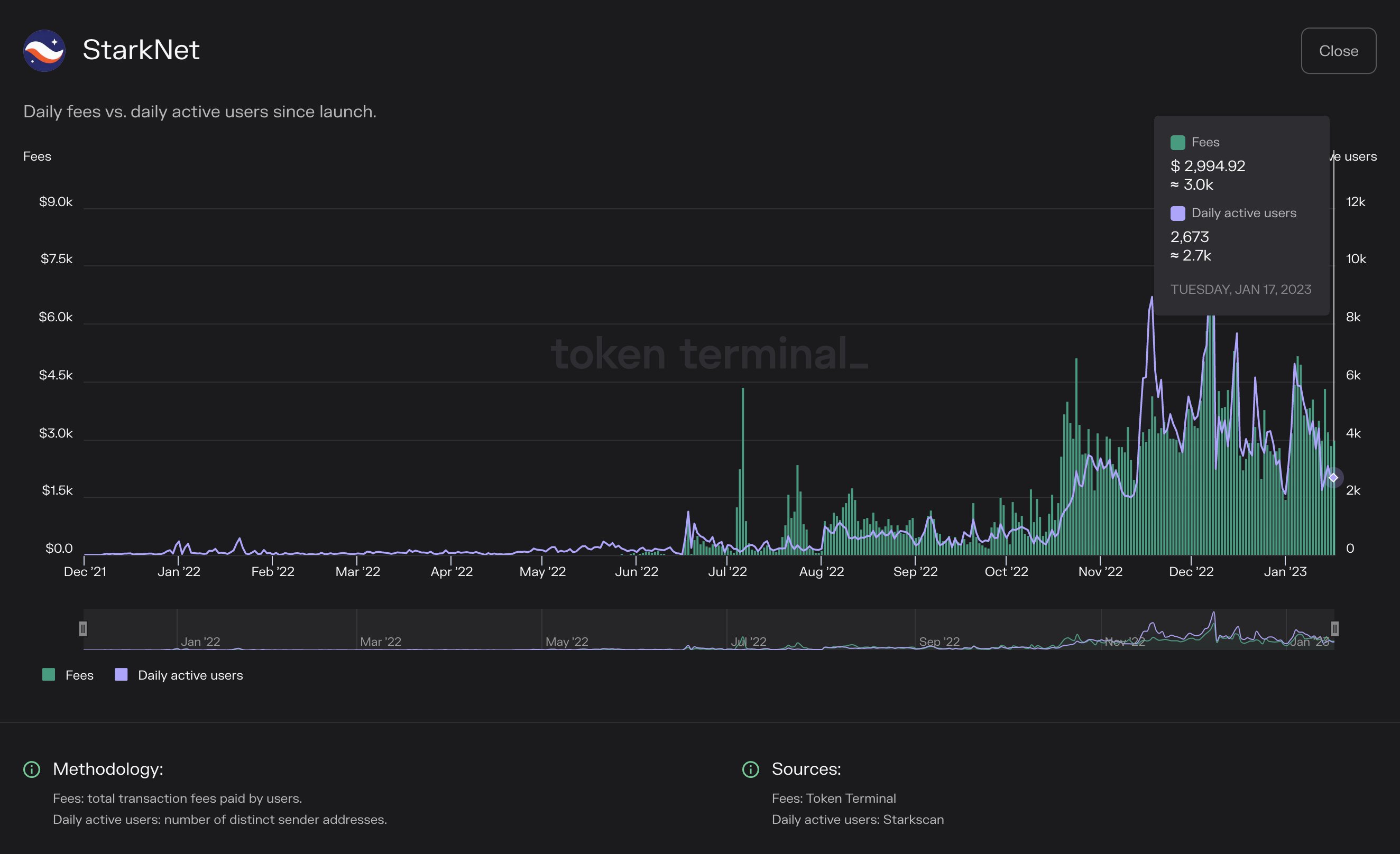Toggle the Daily active users legend item

pos(179,674)
